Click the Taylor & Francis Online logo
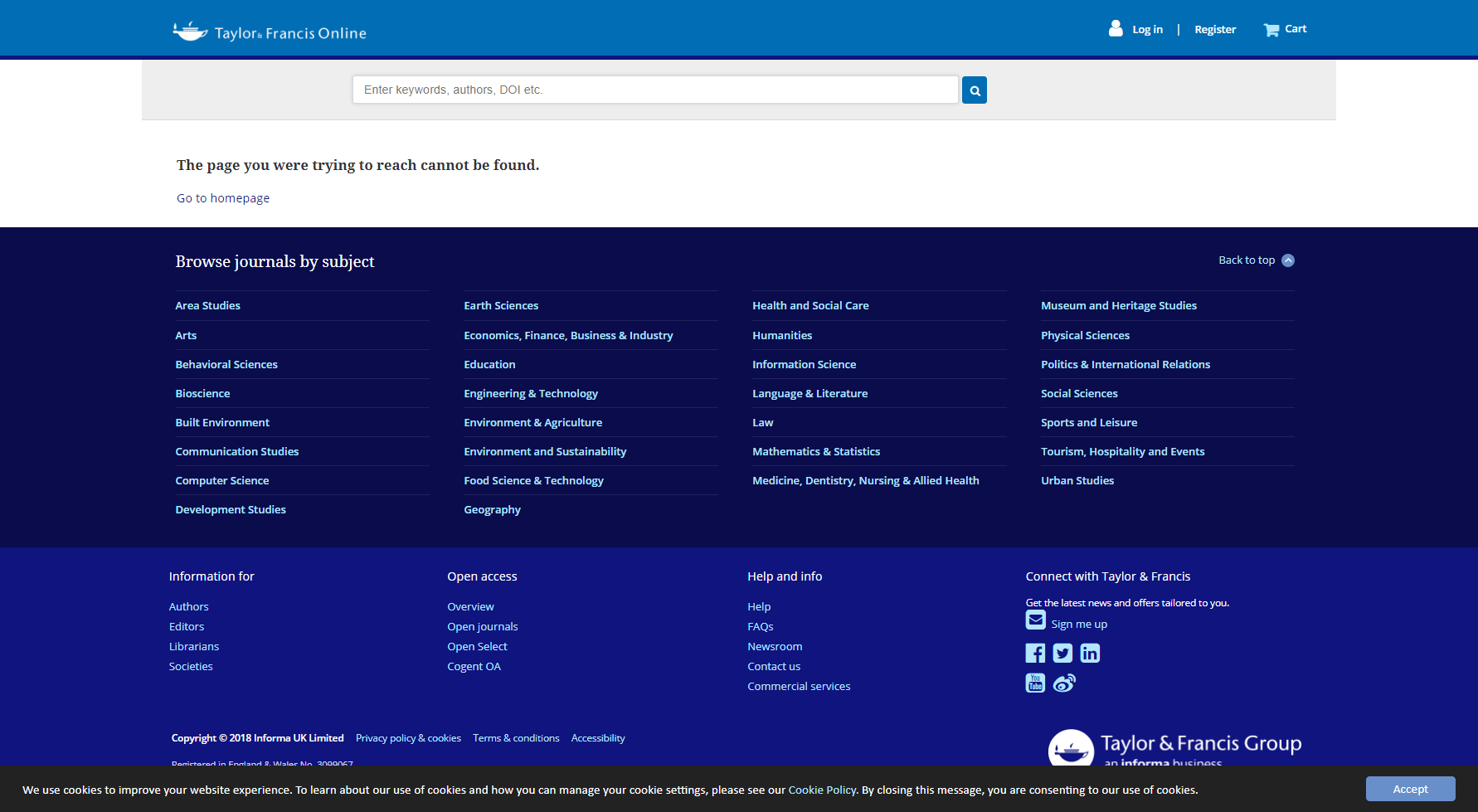The width and height of the screenshot is (1478, 812). 270,32
